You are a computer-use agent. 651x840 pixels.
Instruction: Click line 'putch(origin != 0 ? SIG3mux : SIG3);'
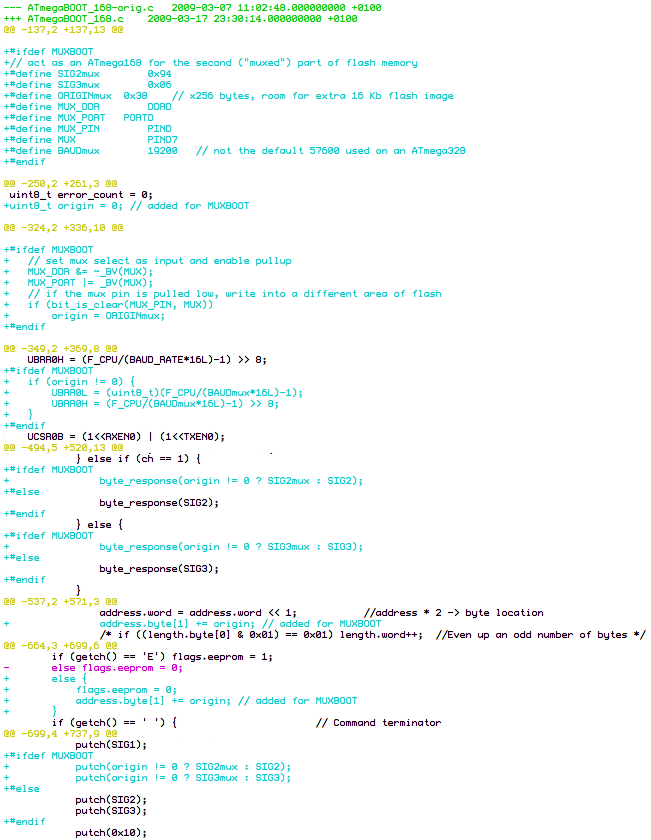point(183,777)
